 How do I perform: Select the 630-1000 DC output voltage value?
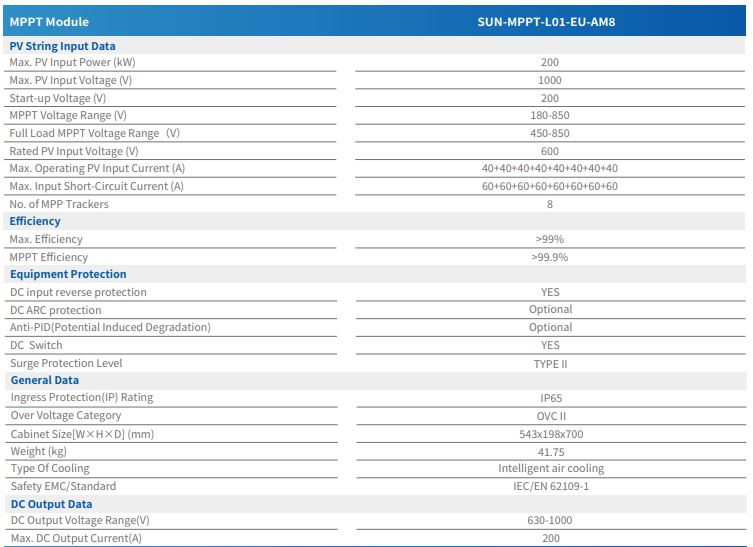point(550,521)
